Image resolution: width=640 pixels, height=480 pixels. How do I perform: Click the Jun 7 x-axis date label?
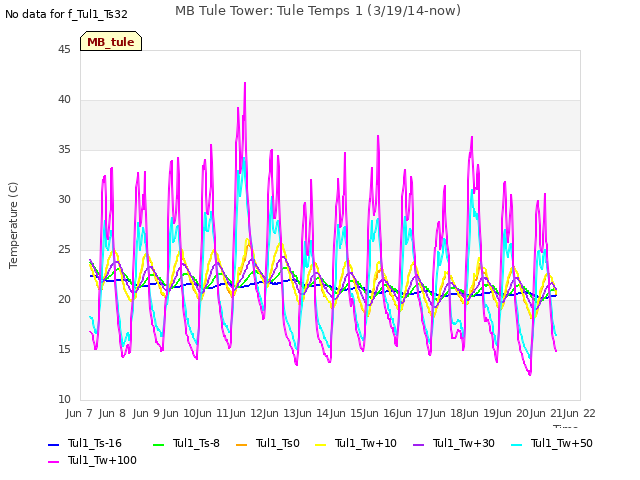pyautogui.click(x=79, y=413)
